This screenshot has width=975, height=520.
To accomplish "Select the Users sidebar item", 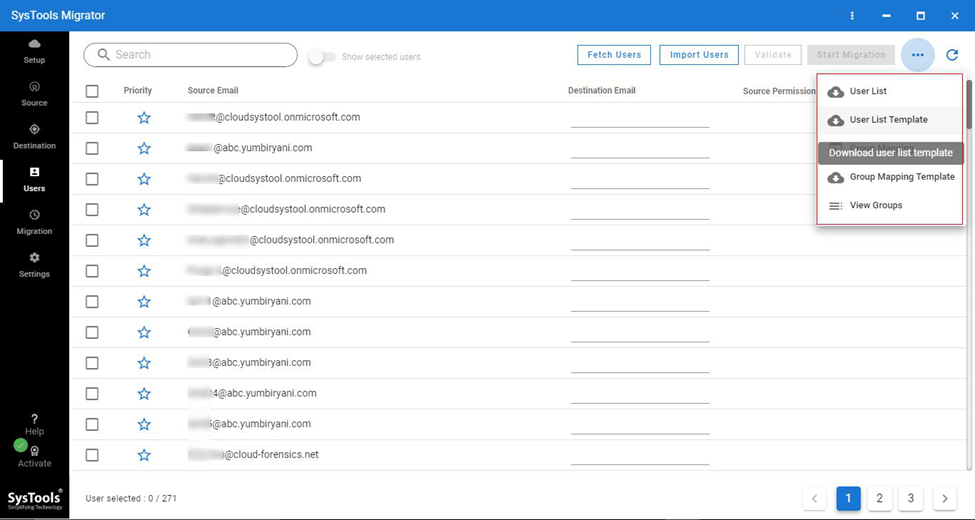I will tap(34, 180).
